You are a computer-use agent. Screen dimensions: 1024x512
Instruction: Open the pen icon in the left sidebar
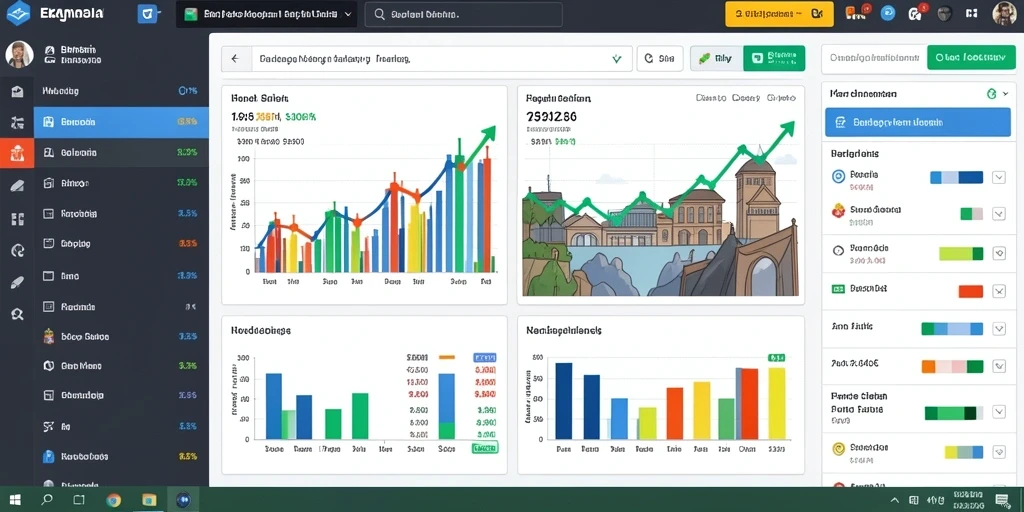pyautogui.click(x=18, y=283)
